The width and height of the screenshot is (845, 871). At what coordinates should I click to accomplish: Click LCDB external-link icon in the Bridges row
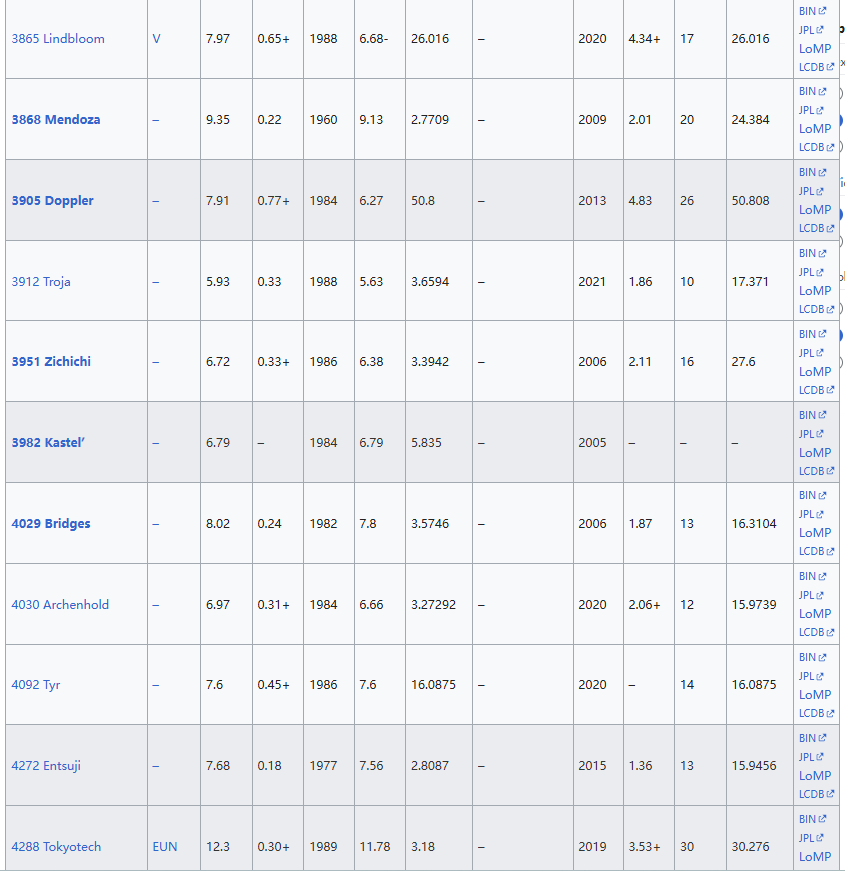point(830,552)
